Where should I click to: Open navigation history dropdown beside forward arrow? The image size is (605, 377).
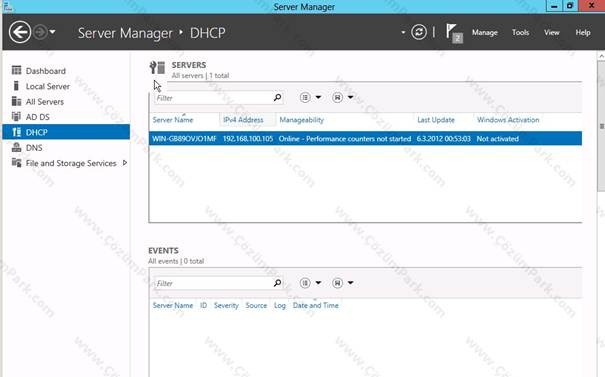pos(52,32)
